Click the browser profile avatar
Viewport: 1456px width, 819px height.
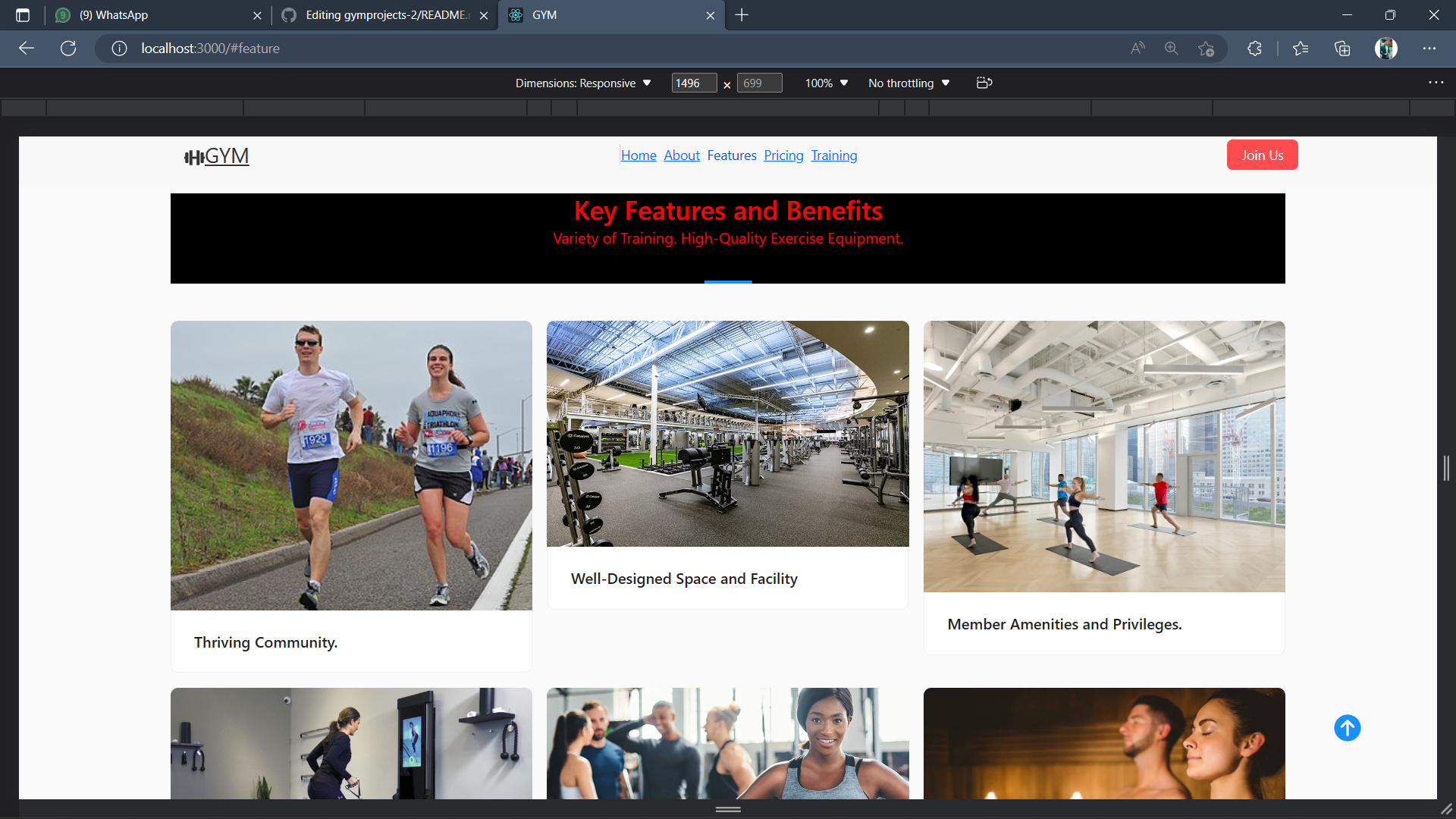point(1385,48)
